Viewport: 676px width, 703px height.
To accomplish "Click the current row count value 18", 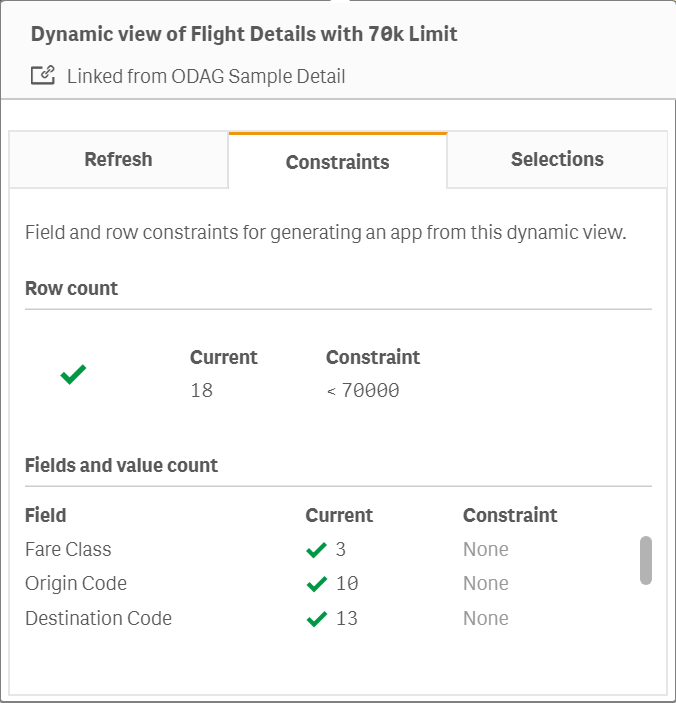I will point(202,391).
